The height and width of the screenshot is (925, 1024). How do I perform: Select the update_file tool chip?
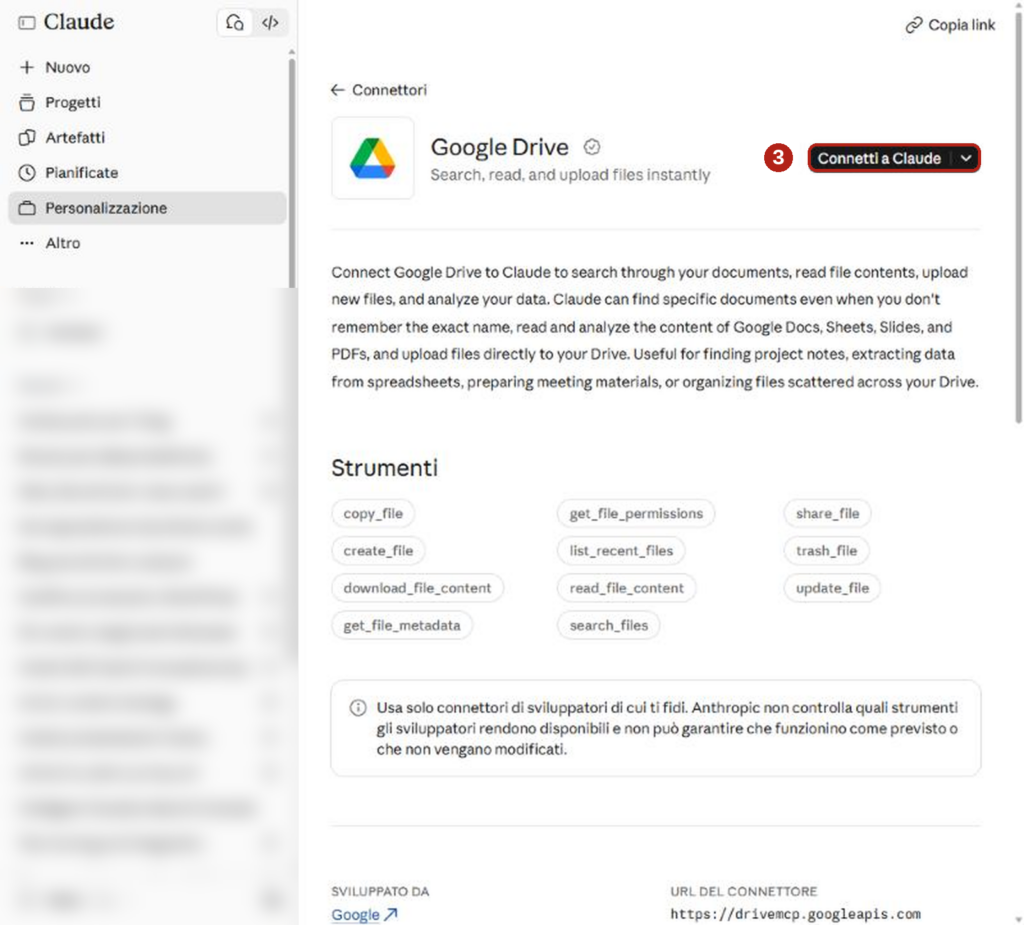pos(832,588)
